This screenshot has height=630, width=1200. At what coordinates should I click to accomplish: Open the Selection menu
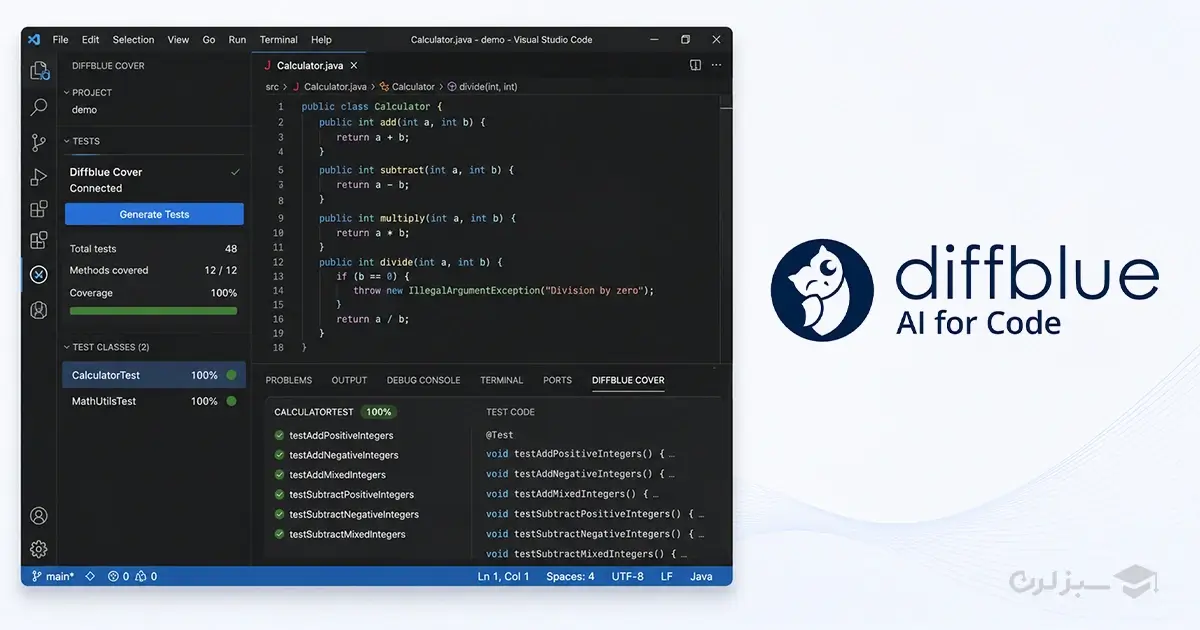[133, 40]
